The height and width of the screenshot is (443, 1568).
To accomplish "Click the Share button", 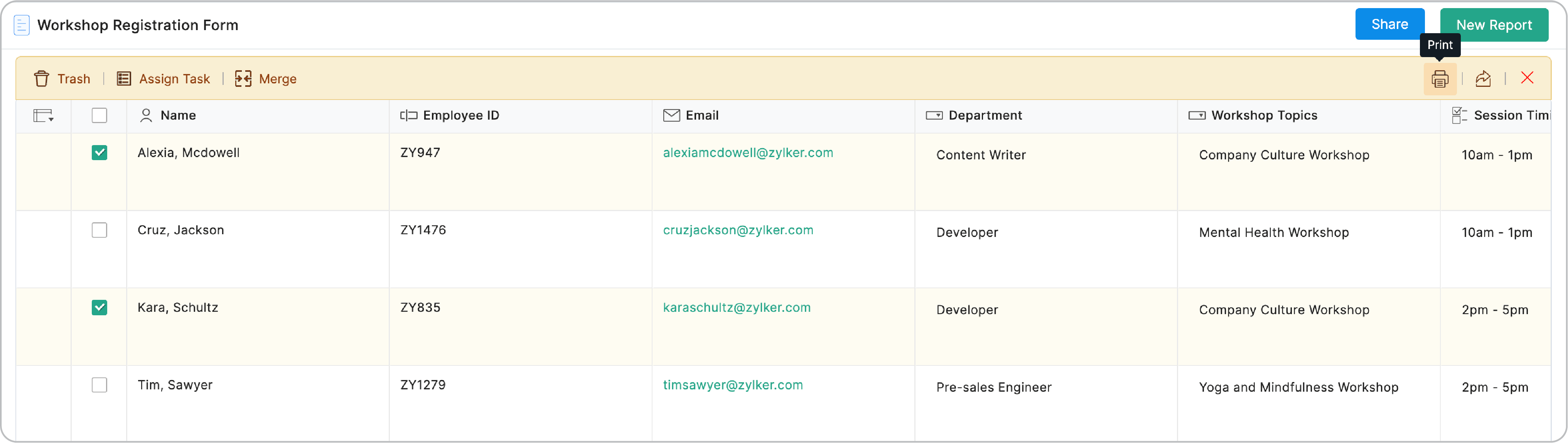I will (x=1390, y=24).
